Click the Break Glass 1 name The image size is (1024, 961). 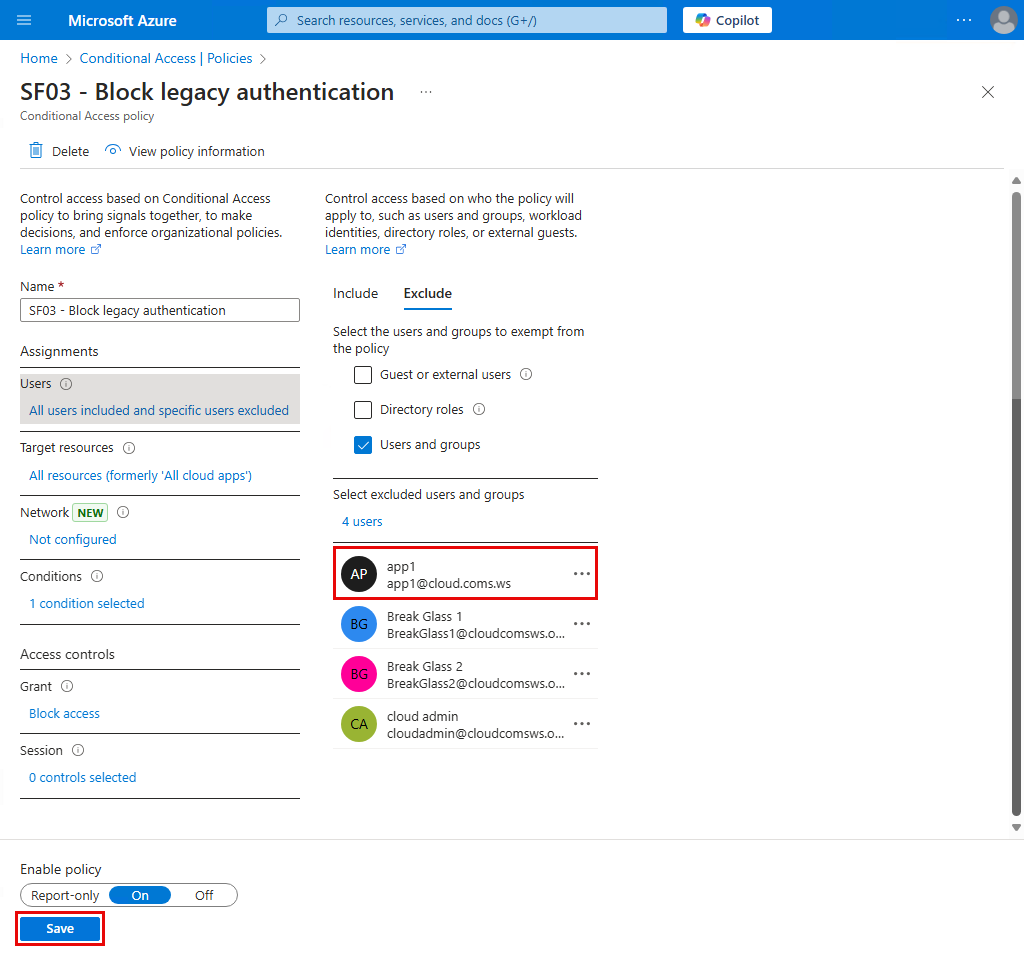[x=424, y=616]
